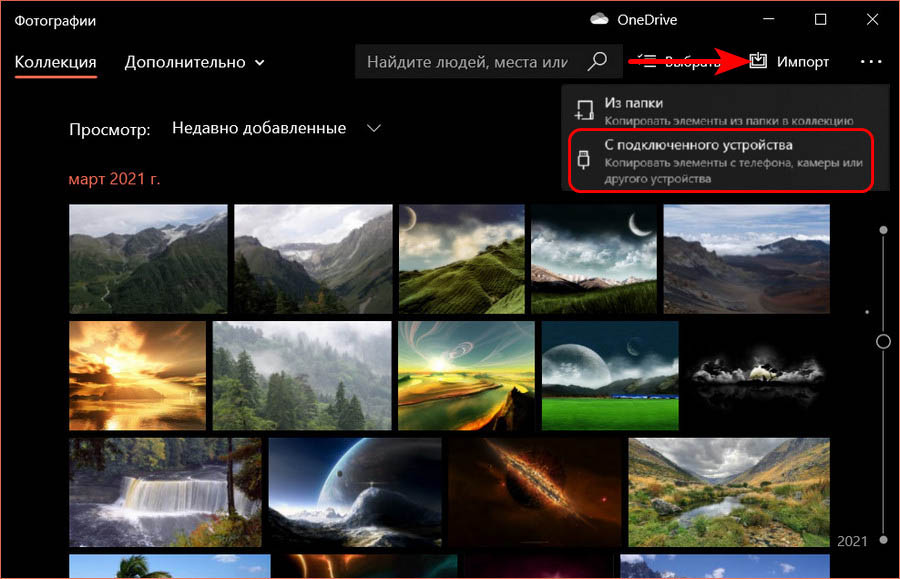This screenshot has height=579, width=900.
Task: Switch to the Коллекция tab
Action: tap(55, 62)
